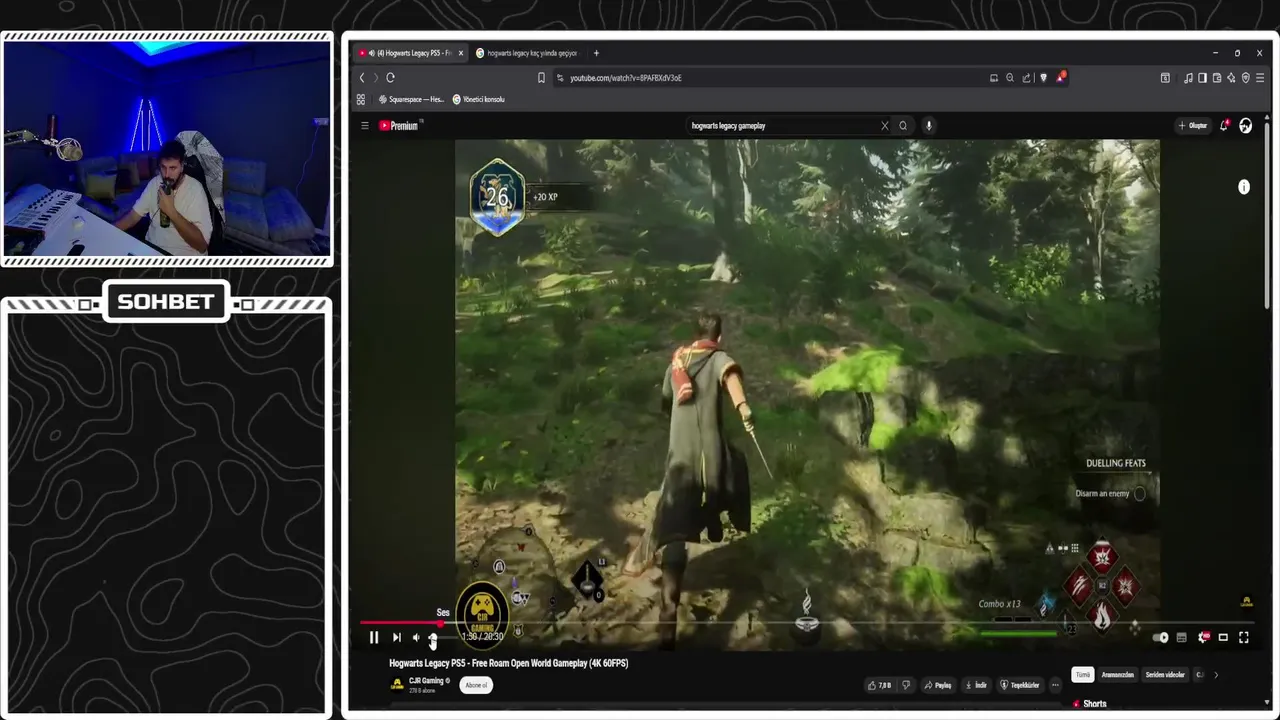Open the YouTube hamburger menu
The image size is (1280, 720).
tap(365, 125)
